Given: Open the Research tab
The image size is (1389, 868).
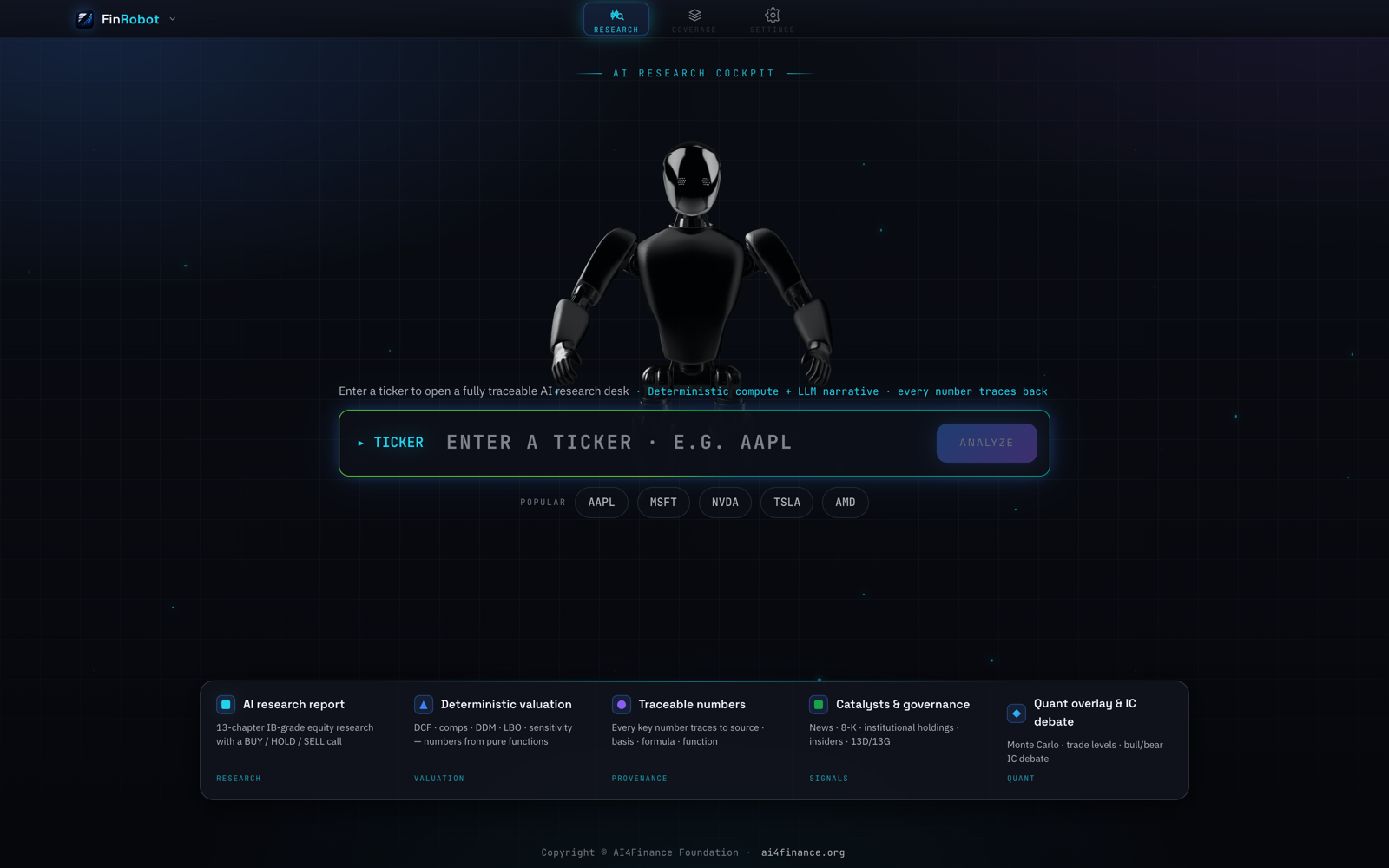Looking at the screenshot, I should coord(616,19).
